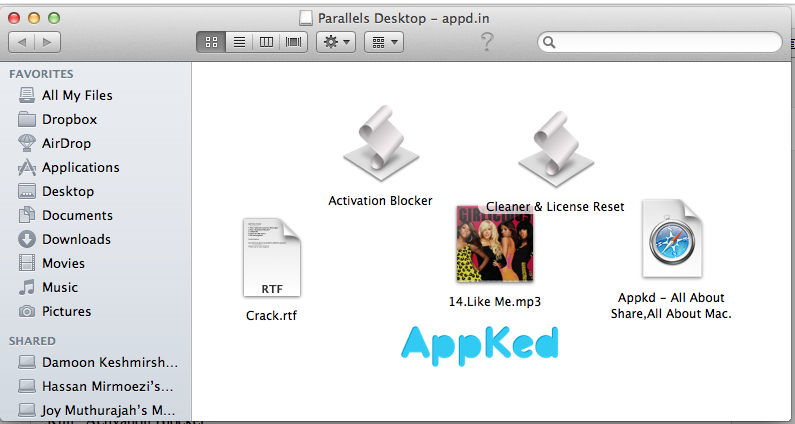Select the Appkd Safari web location icon

(x=672, y=238)
